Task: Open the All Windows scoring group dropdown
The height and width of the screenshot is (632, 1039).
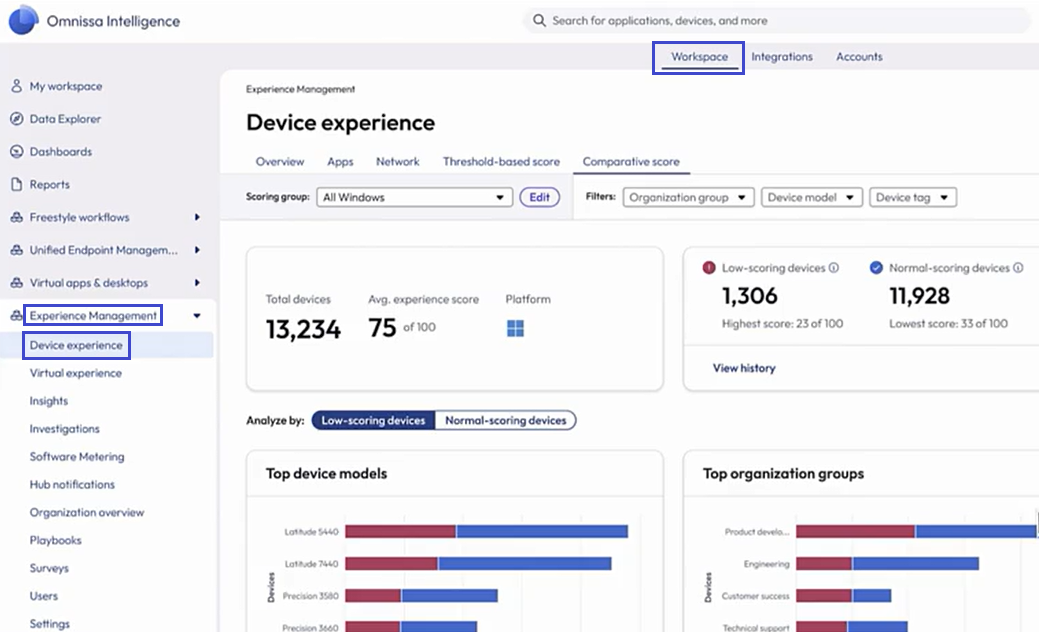Action: (x=415, y=197)
